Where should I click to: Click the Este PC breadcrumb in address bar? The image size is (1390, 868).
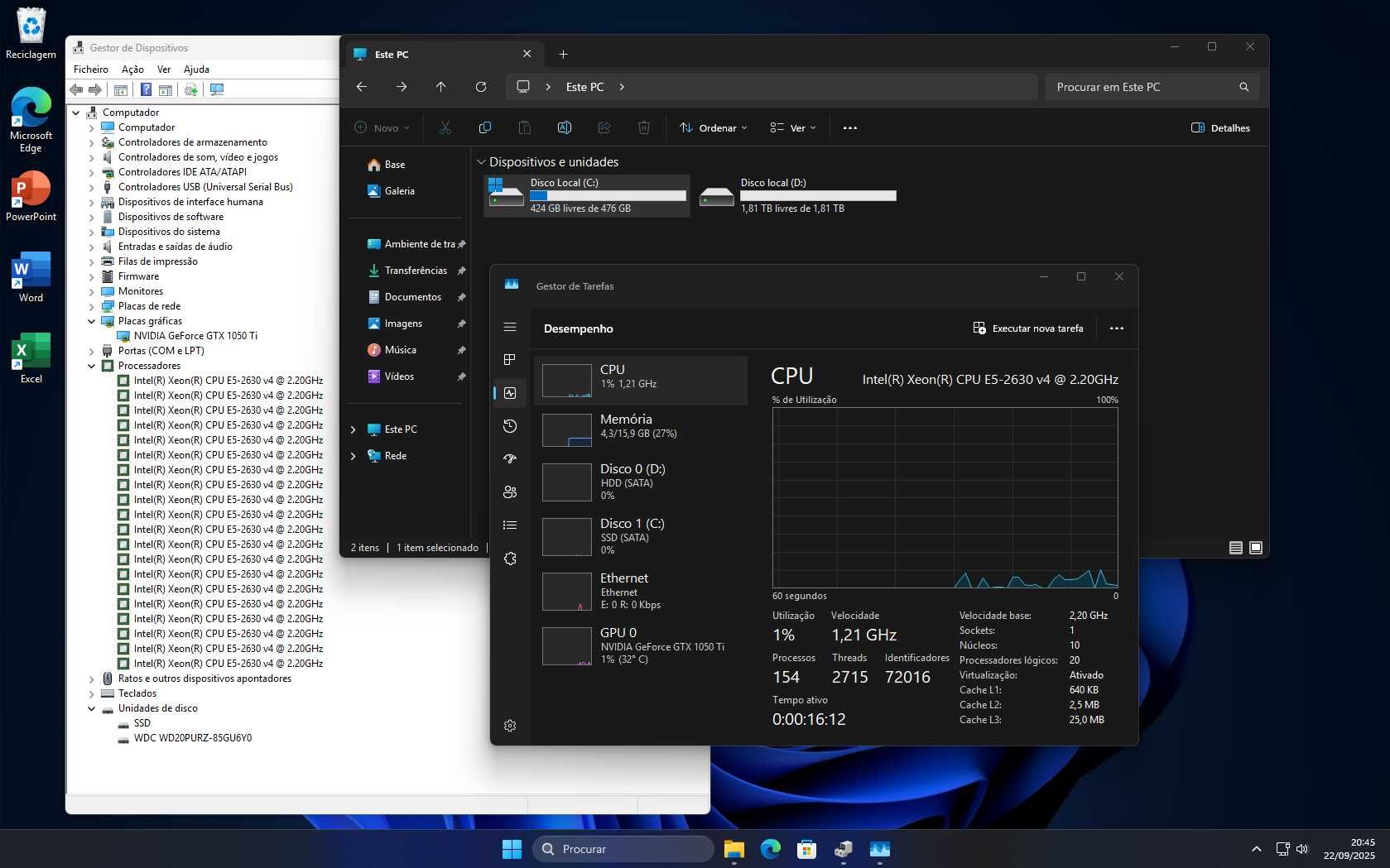pos(584,87)
